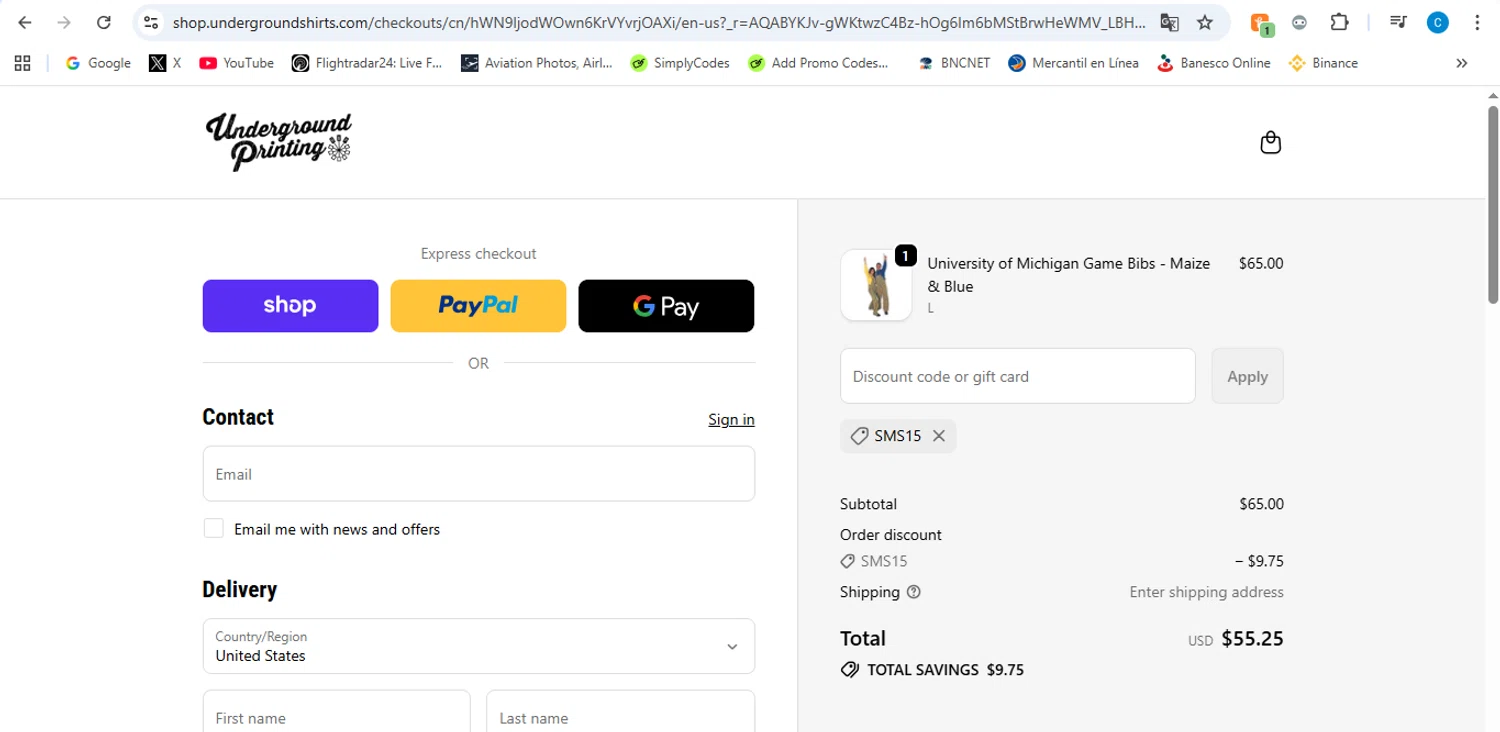Check Email me with news and offers
This screenshot has height=732, width=1500.
[x=213, y=528]
